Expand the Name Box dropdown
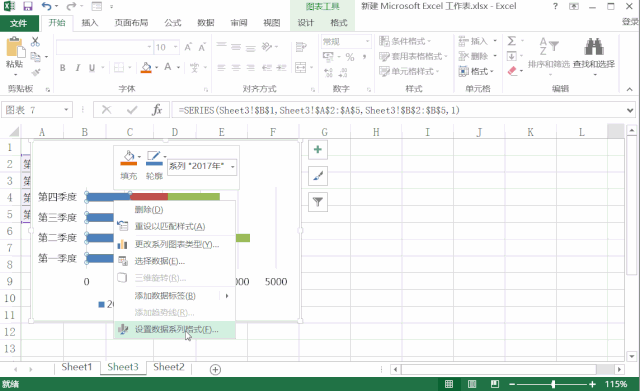The width and height of the screenshot is (640, 391). (x=66, y=110)
